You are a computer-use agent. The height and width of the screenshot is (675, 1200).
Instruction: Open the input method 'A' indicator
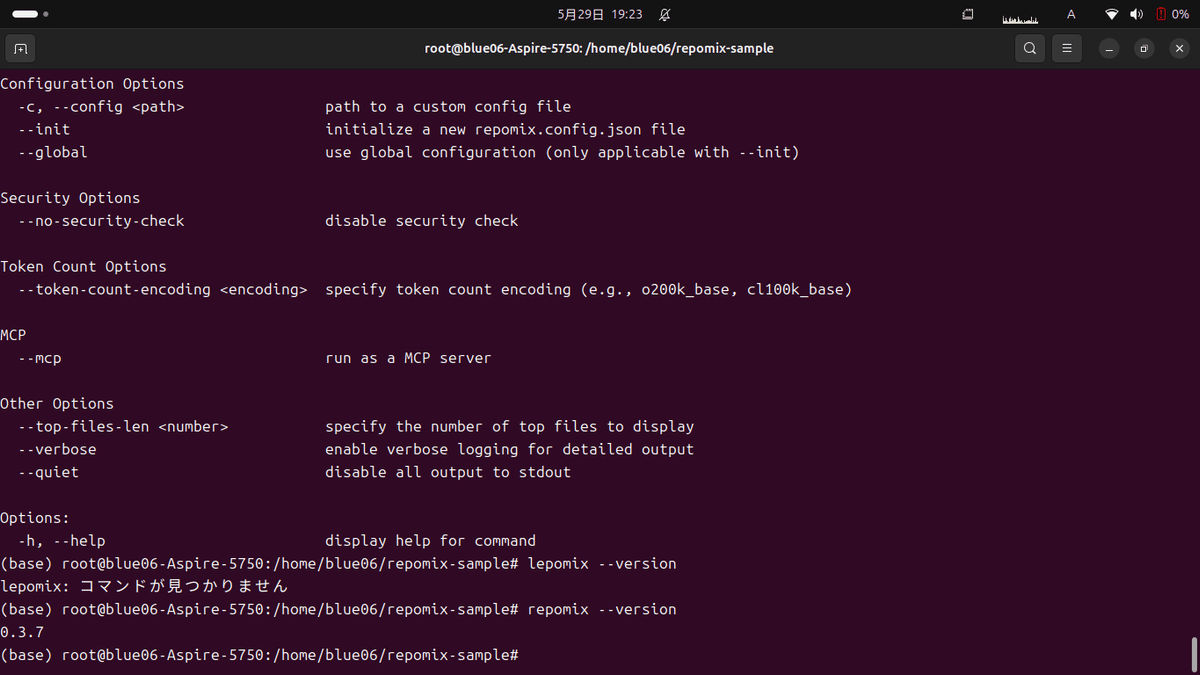click(1071, 15)
